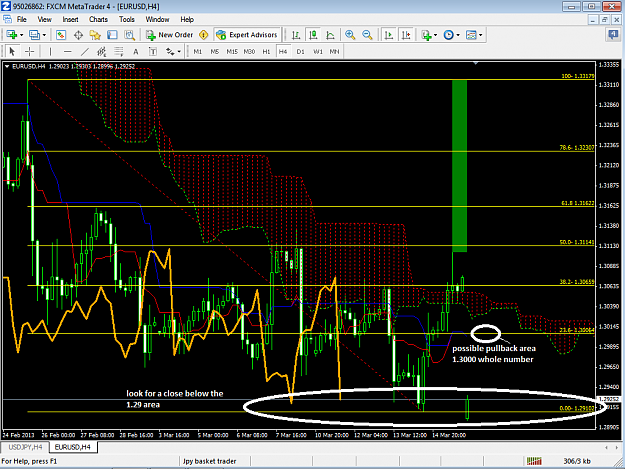625x469 pixels.
Task: Switch chart to MN timeframe
Action: coord(334,51)
